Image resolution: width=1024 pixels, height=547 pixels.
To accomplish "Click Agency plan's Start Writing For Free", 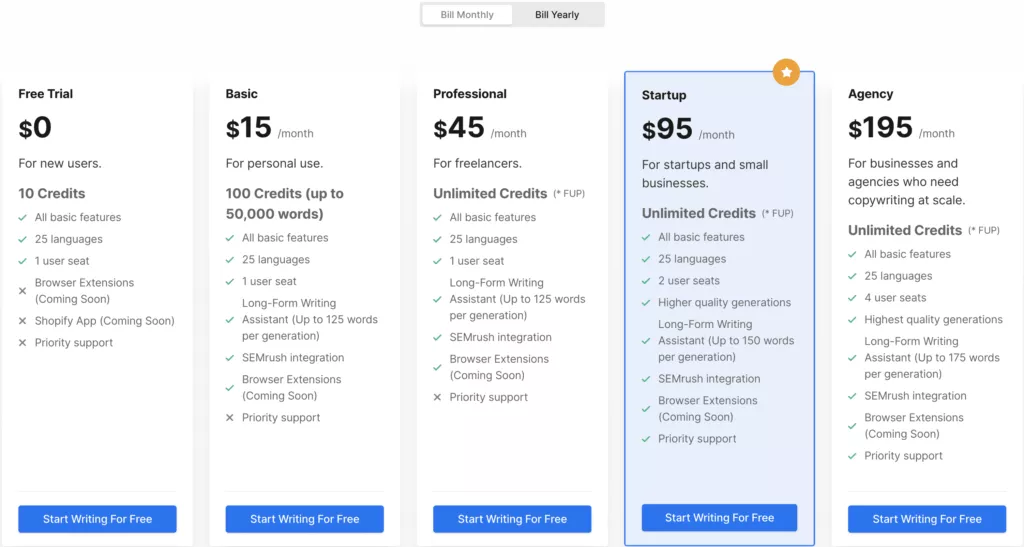I will tap(926, 519).
